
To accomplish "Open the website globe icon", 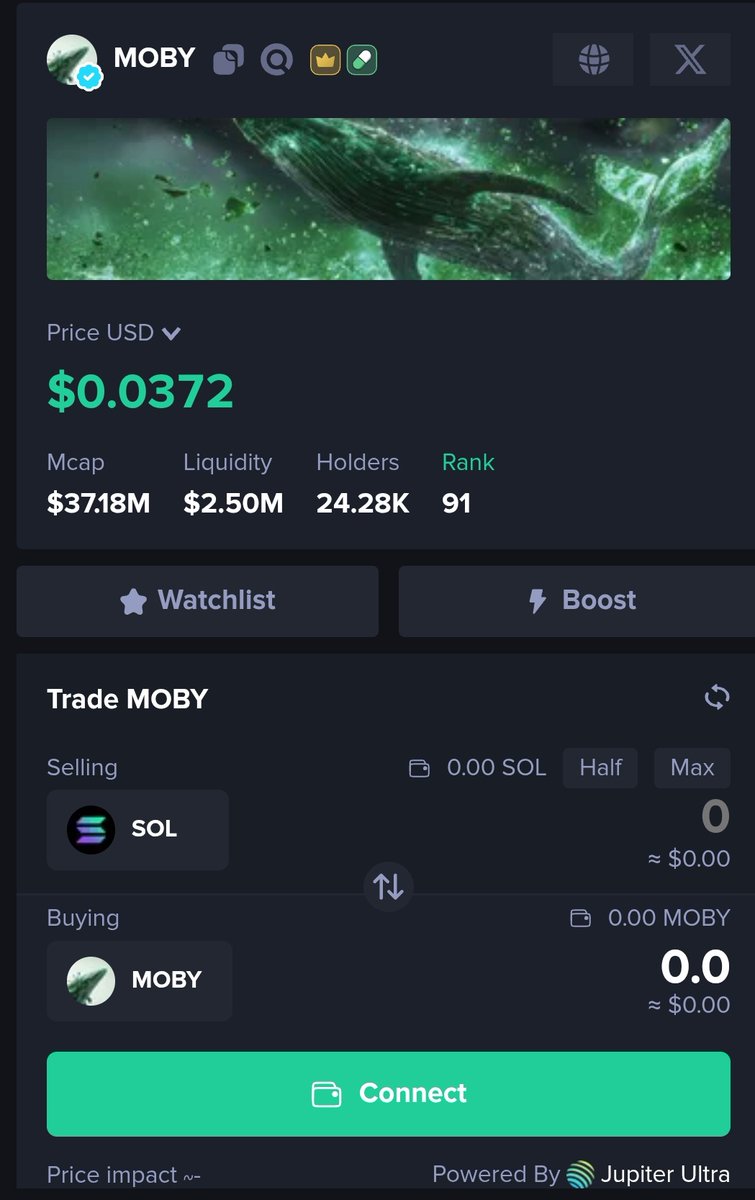I will click(x=594, y=59).
